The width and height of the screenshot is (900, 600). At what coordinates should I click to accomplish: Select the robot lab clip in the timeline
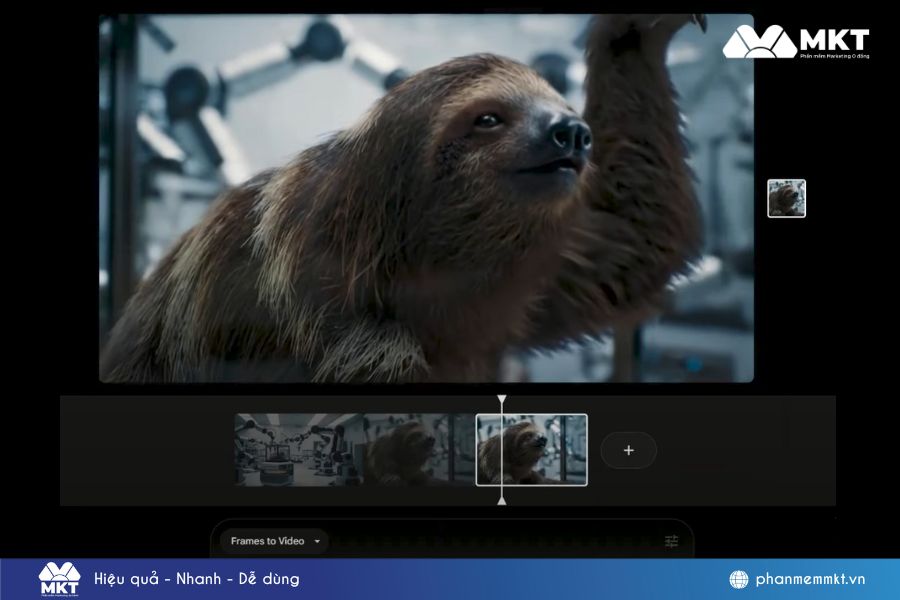click(298, 450)
